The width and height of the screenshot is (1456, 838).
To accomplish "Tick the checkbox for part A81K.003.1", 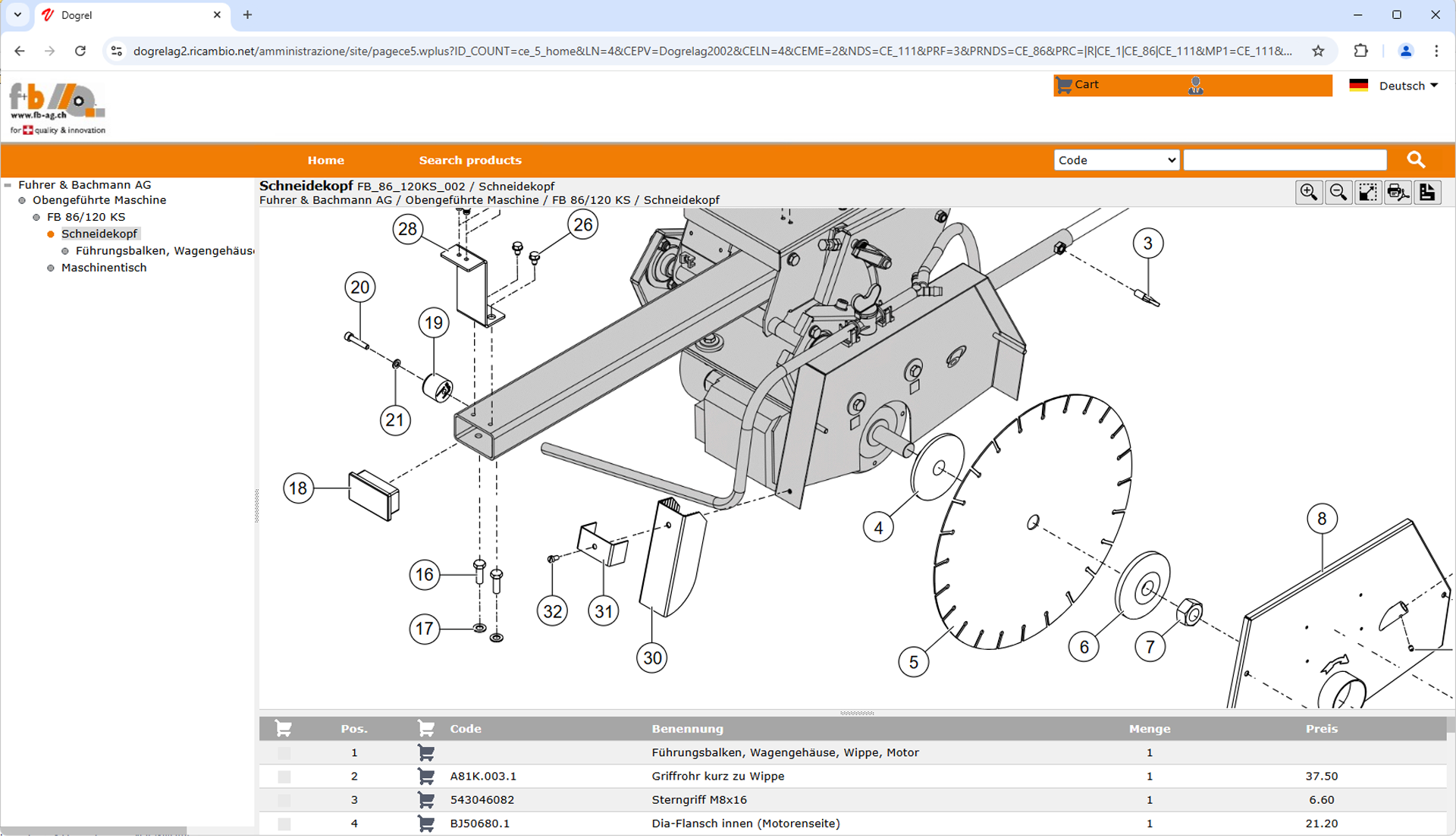I will [x=284, y=777].
